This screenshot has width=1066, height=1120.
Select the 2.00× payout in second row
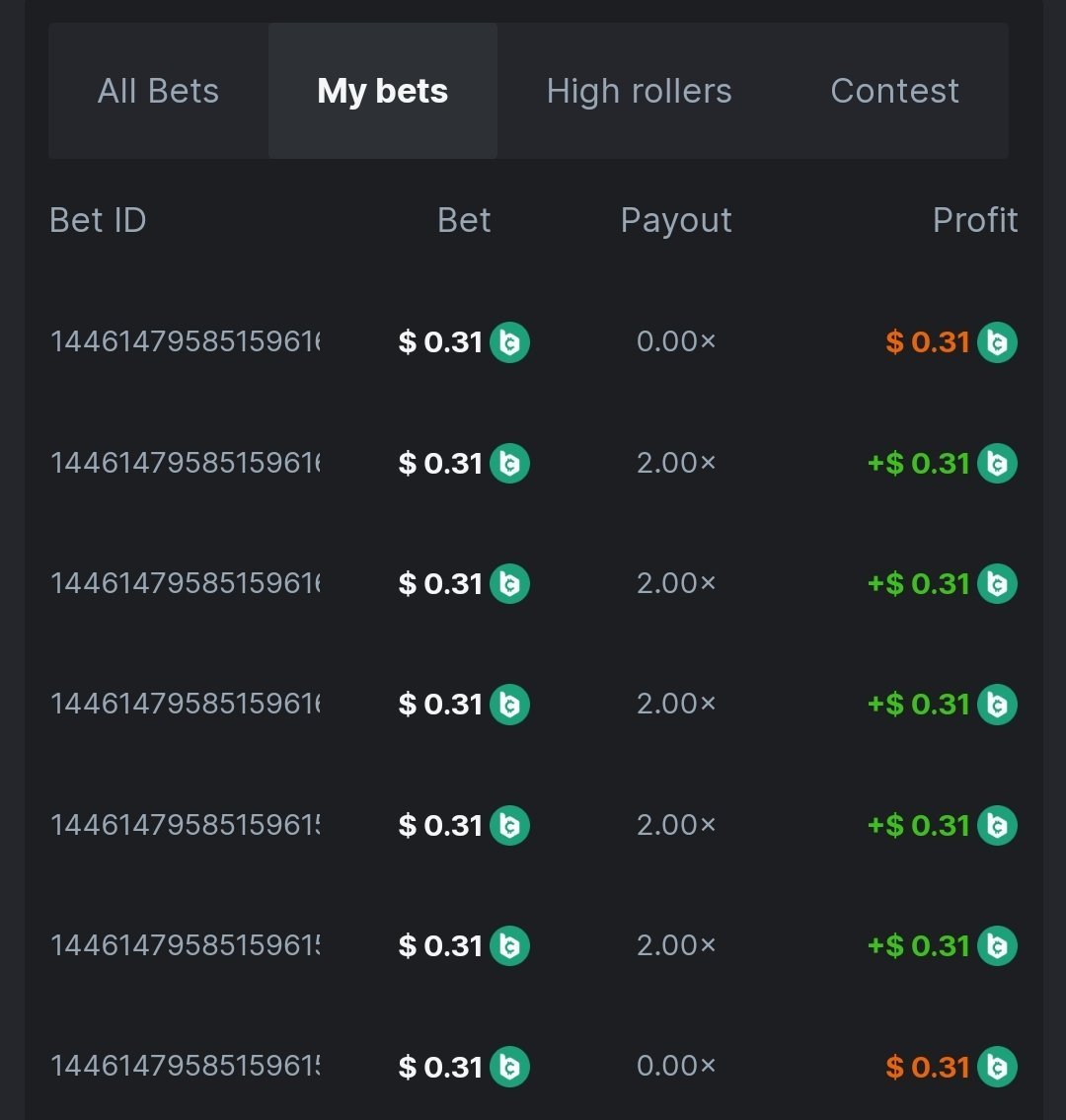click(x=676, y=463)
